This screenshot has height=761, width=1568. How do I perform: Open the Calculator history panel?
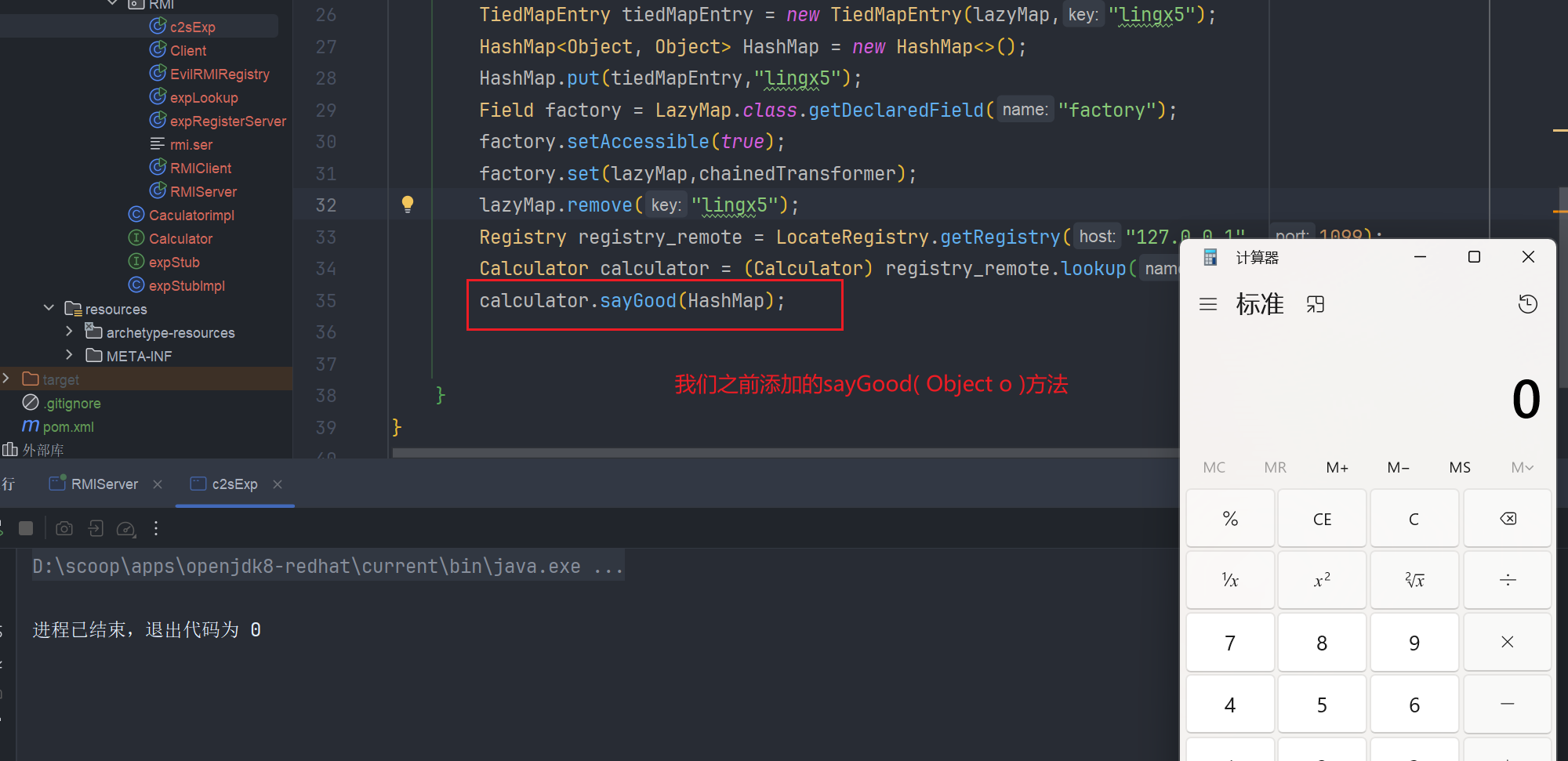point(1527,304)
